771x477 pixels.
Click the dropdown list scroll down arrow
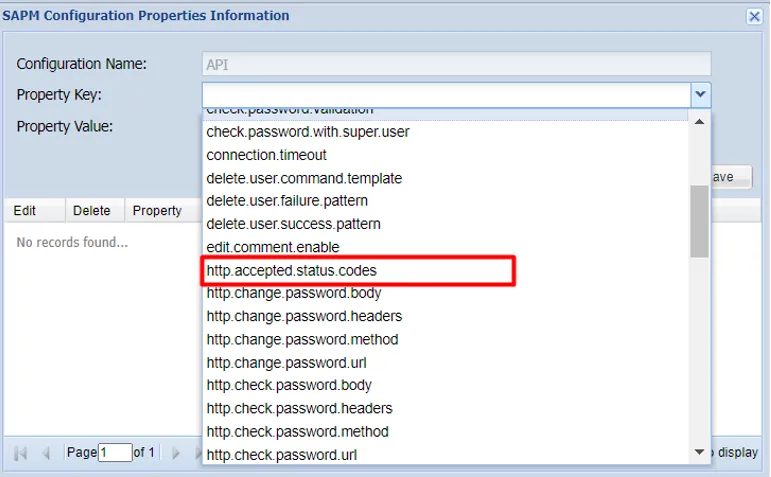point(699,451)
